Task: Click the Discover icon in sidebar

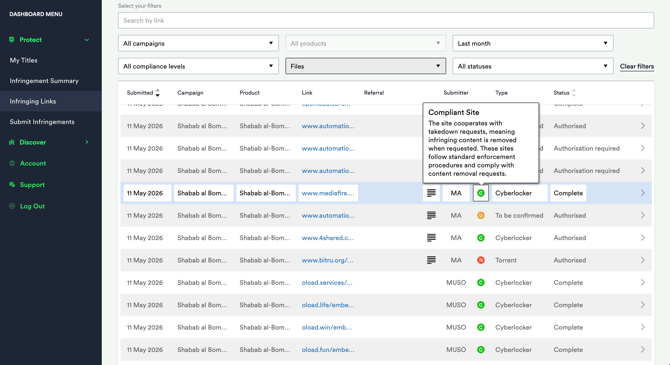Action: click(x=12, y=142)
